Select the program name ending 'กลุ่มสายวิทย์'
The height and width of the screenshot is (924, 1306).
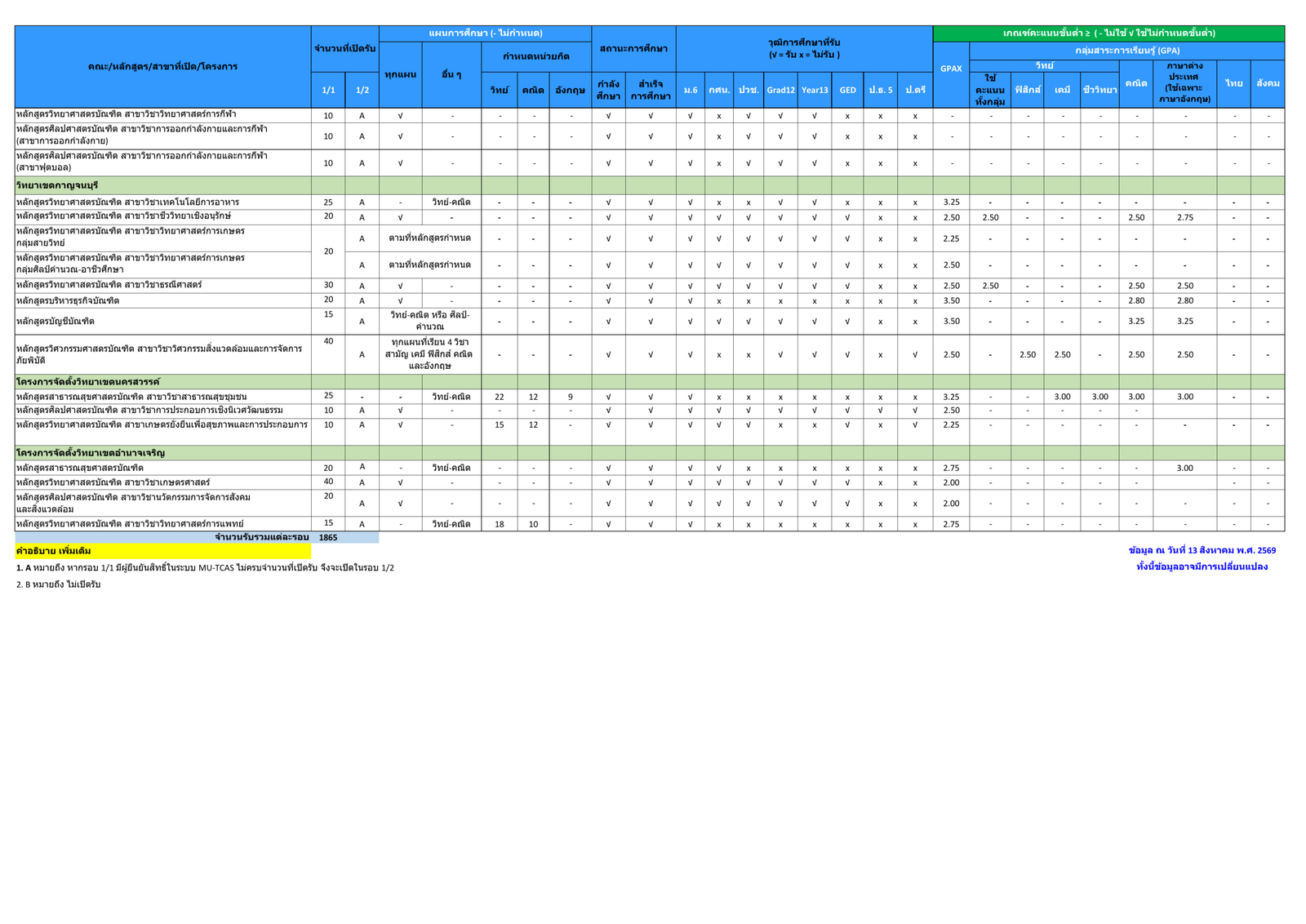coord(131,237)
